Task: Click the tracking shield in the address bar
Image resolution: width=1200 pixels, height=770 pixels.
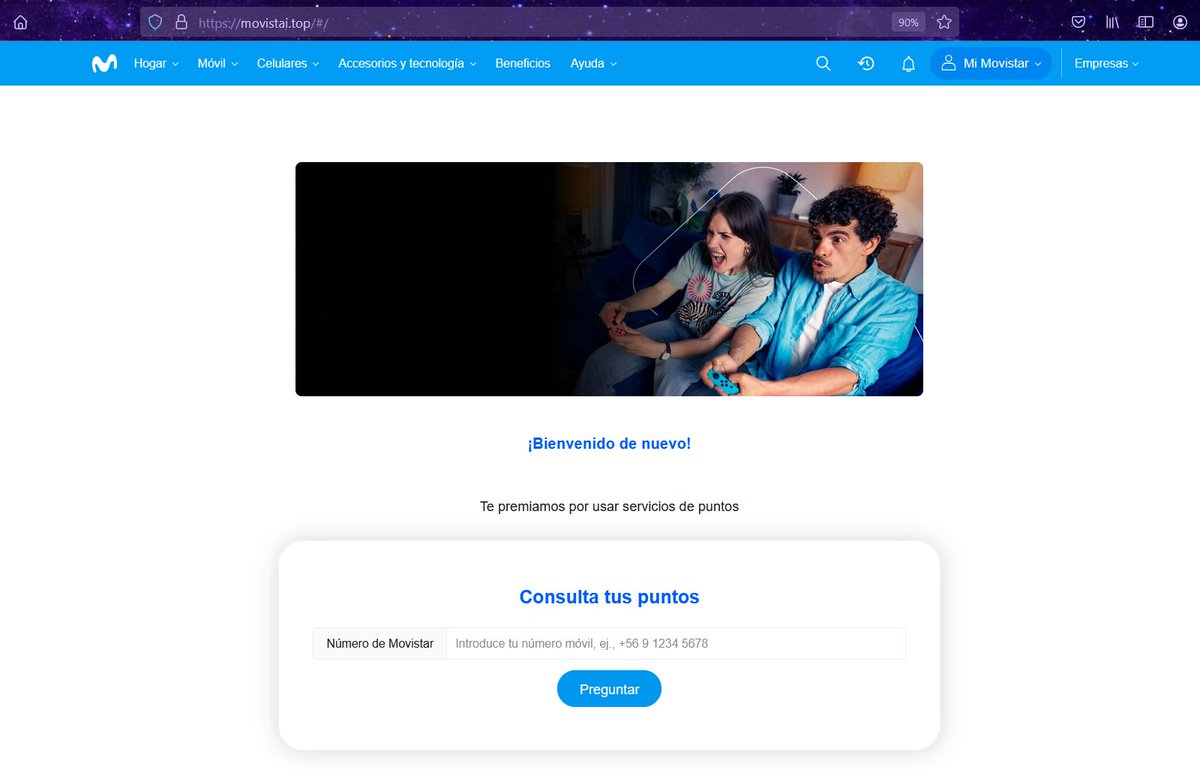Action: (x=155, y=21)
